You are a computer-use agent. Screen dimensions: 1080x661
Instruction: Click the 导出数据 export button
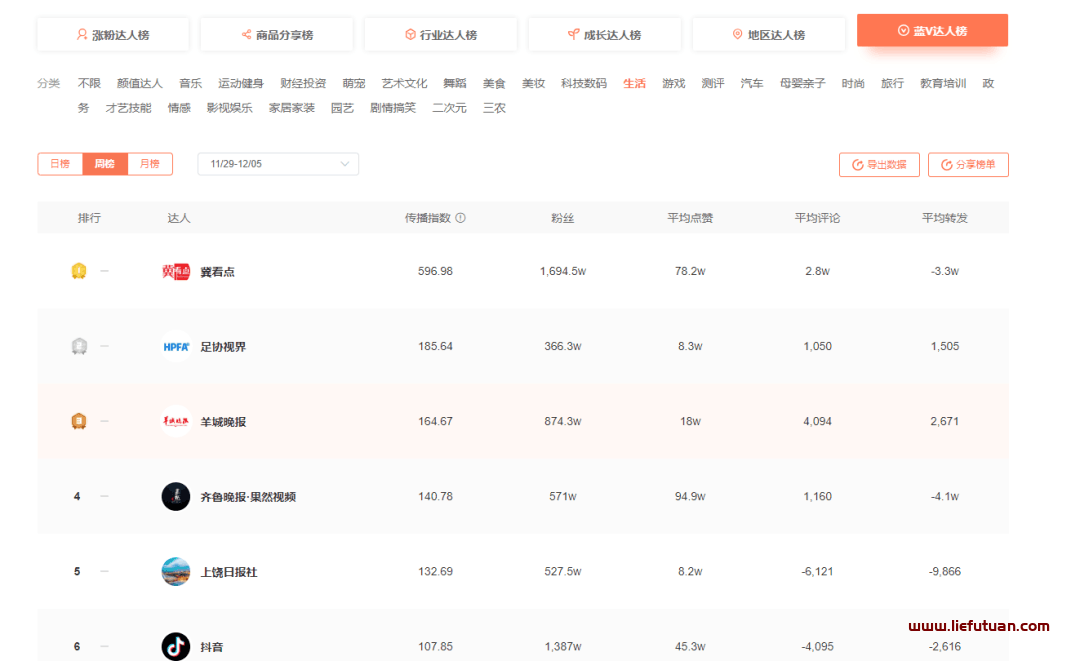point(879,165)
